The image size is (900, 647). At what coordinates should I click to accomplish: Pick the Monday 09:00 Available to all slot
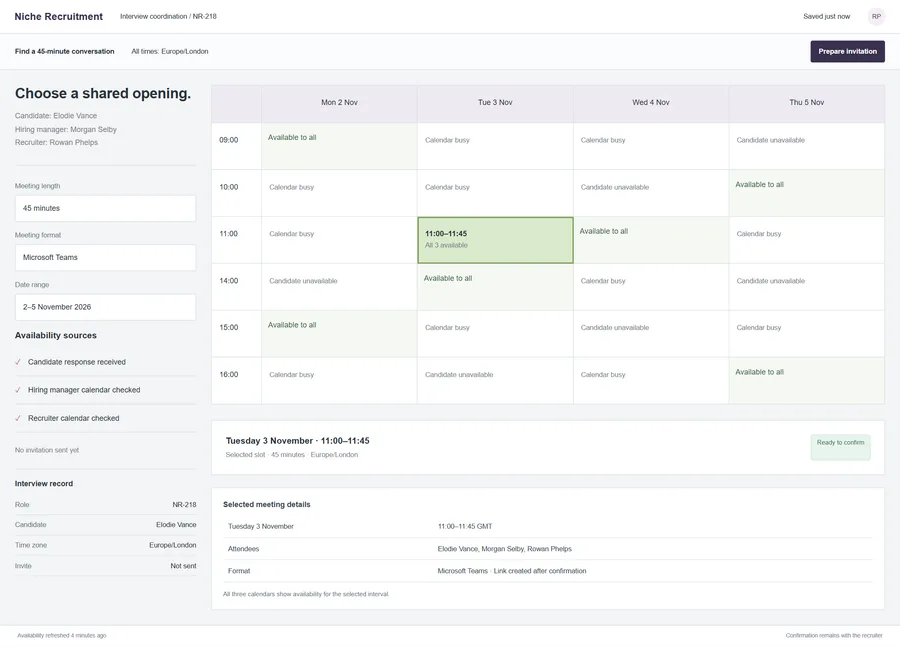point(339,146)
